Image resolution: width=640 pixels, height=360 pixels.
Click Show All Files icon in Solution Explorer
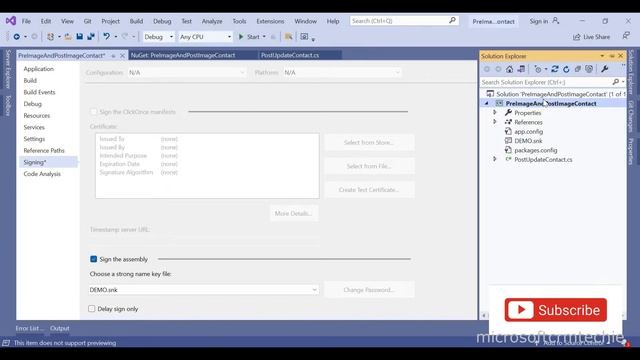tap(589, 69)
